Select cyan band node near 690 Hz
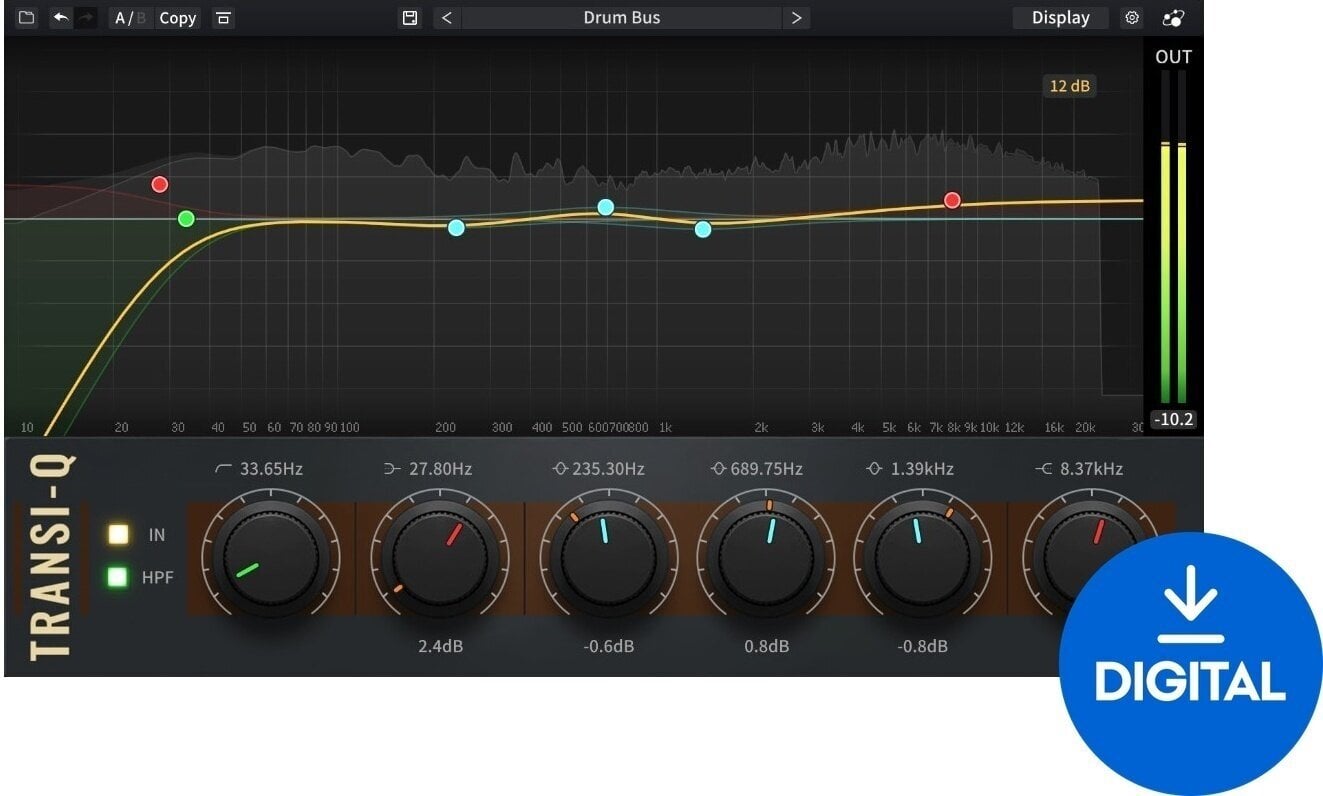 [606, 207]
